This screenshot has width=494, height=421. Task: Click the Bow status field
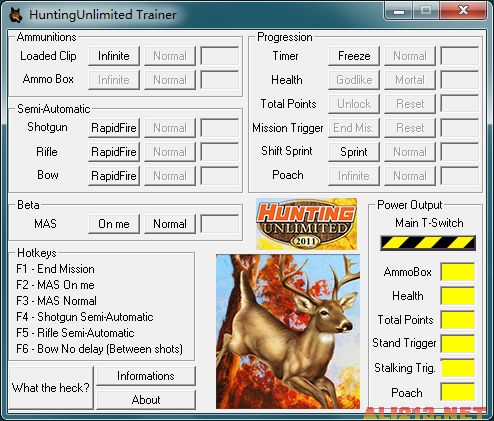point(219,176)
